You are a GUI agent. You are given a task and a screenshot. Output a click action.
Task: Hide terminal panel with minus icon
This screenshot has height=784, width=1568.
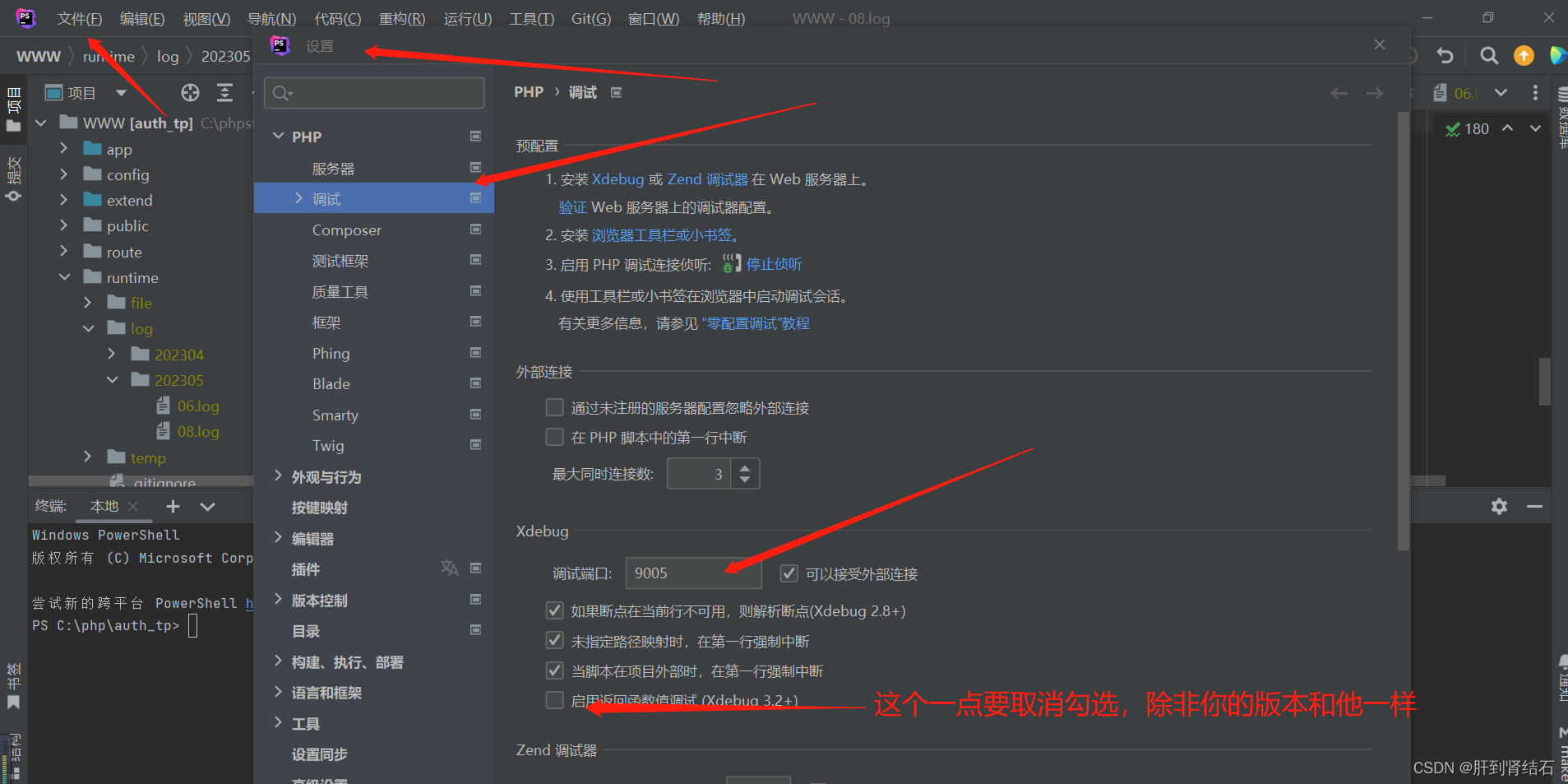[1534, 506]
